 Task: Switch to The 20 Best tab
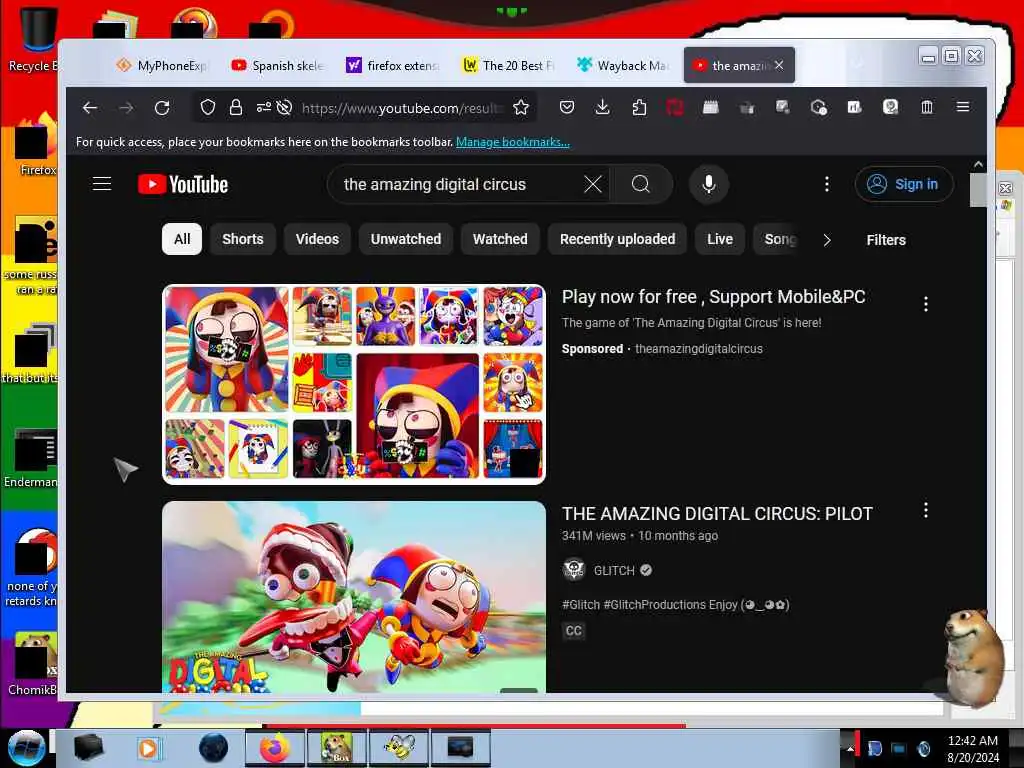click(509, 65)
